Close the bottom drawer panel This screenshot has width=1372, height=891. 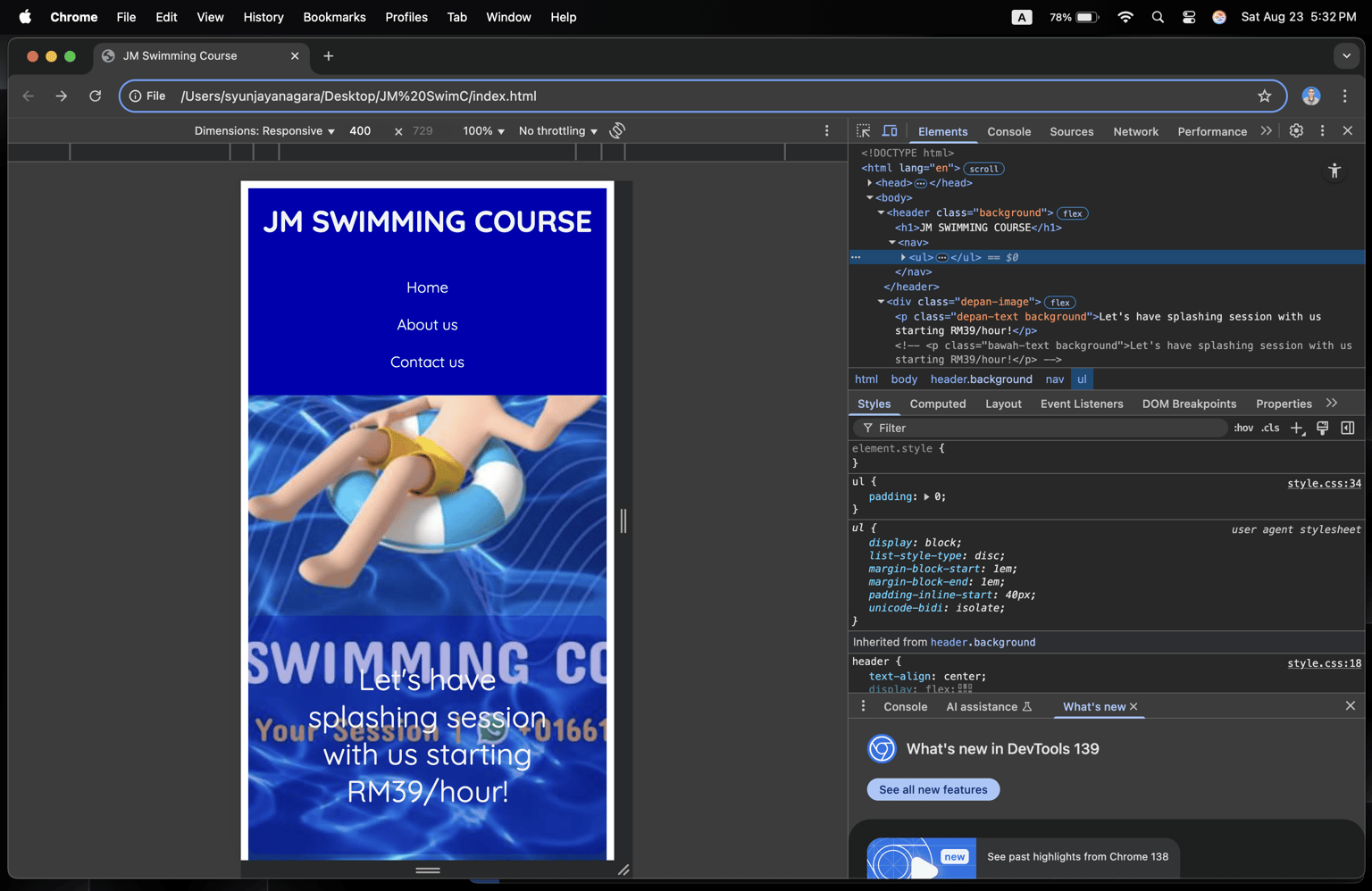1351,705
